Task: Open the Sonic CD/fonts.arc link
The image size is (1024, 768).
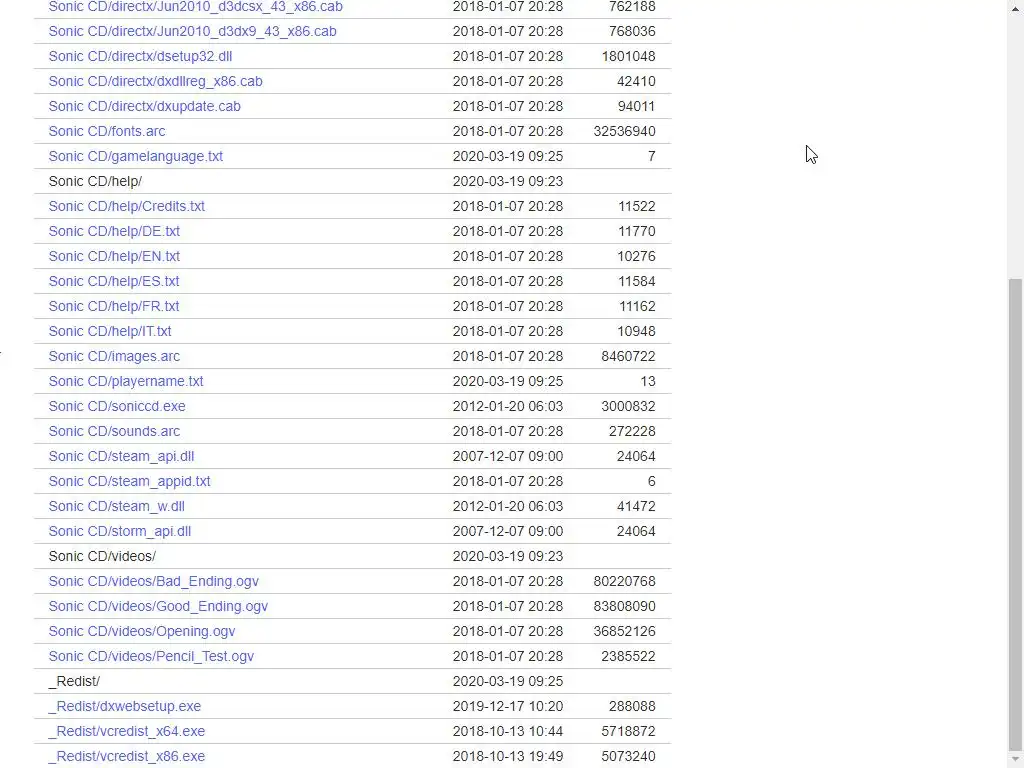Action: click(106, 131)
